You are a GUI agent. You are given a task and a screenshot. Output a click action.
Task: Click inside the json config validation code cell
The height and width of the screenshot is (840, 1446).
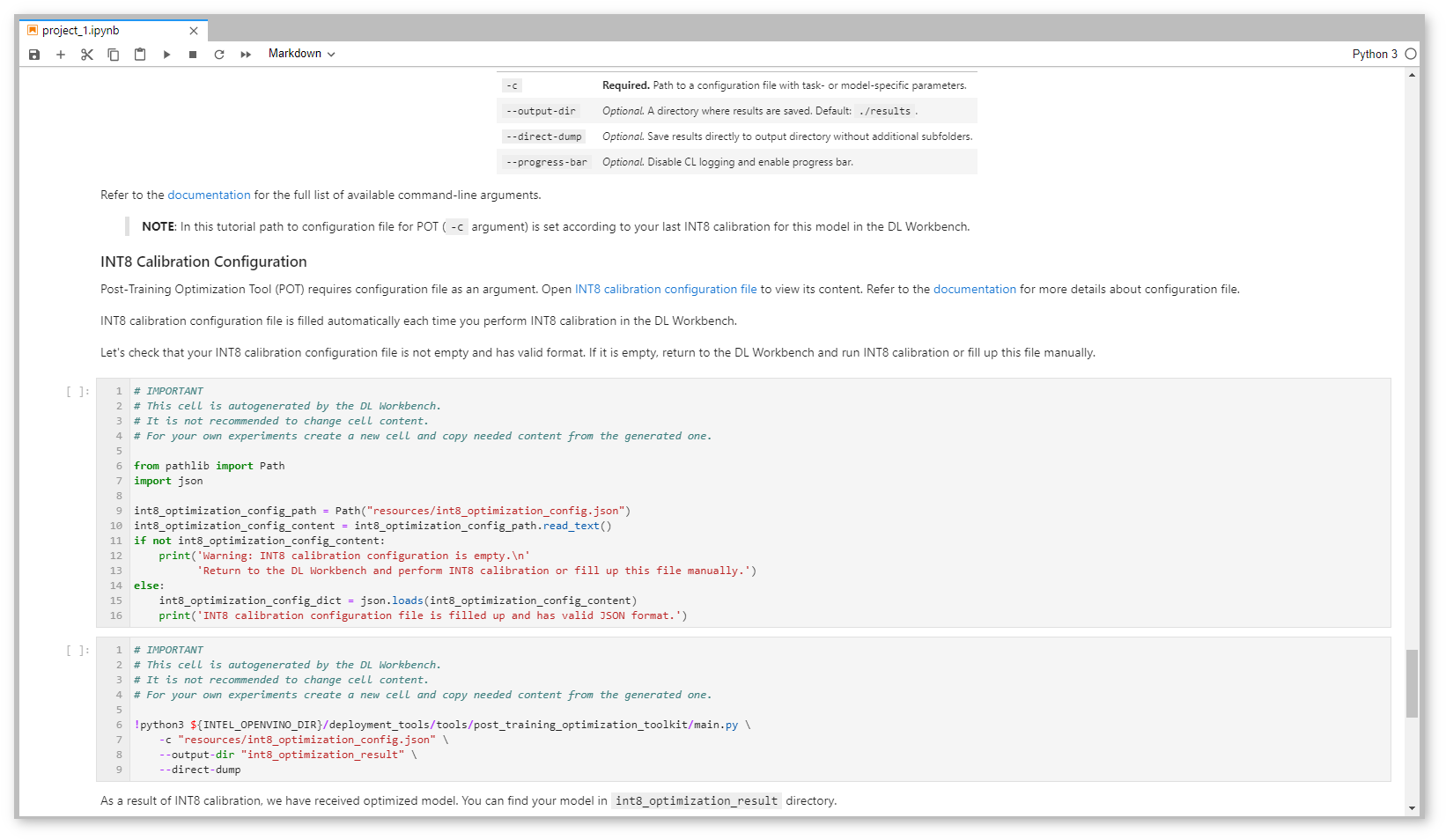[x=743, y=503]
